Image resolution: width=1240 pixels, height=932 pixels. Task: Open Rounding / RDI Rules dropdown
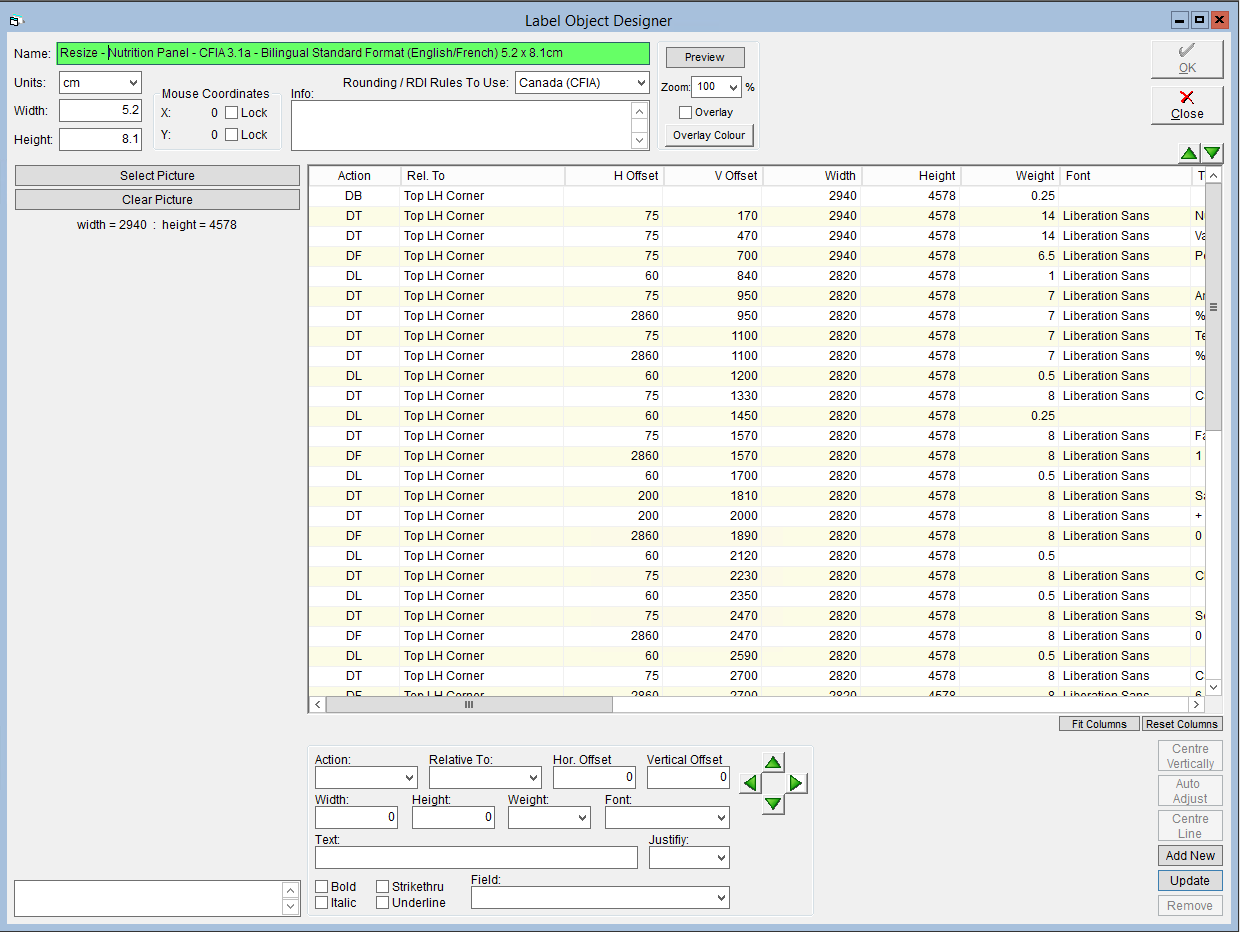[x=583, y=83]
